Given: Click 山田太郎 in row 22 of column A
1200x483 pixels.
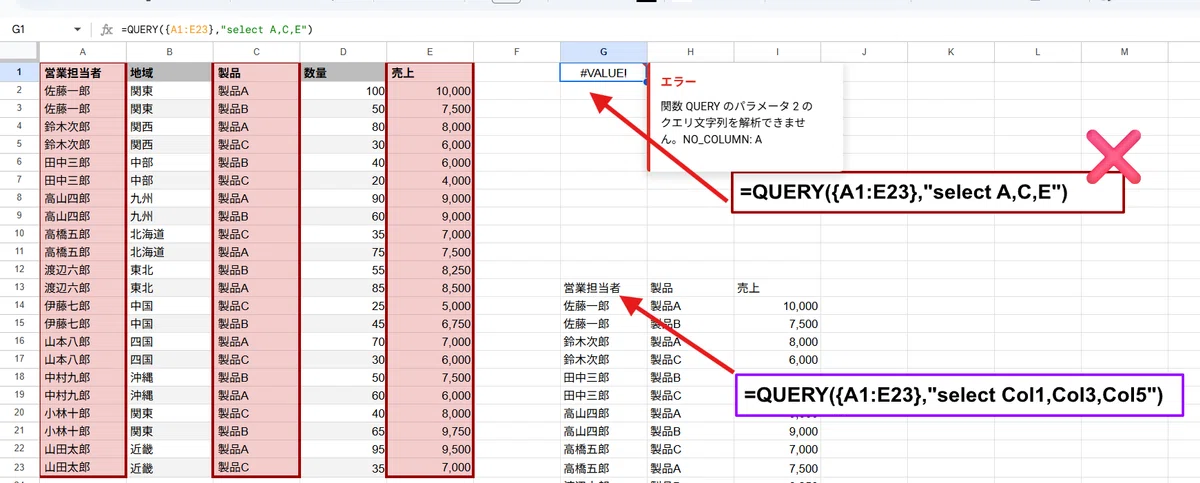Looking at the screenshot, I should [x=83, y=449].
